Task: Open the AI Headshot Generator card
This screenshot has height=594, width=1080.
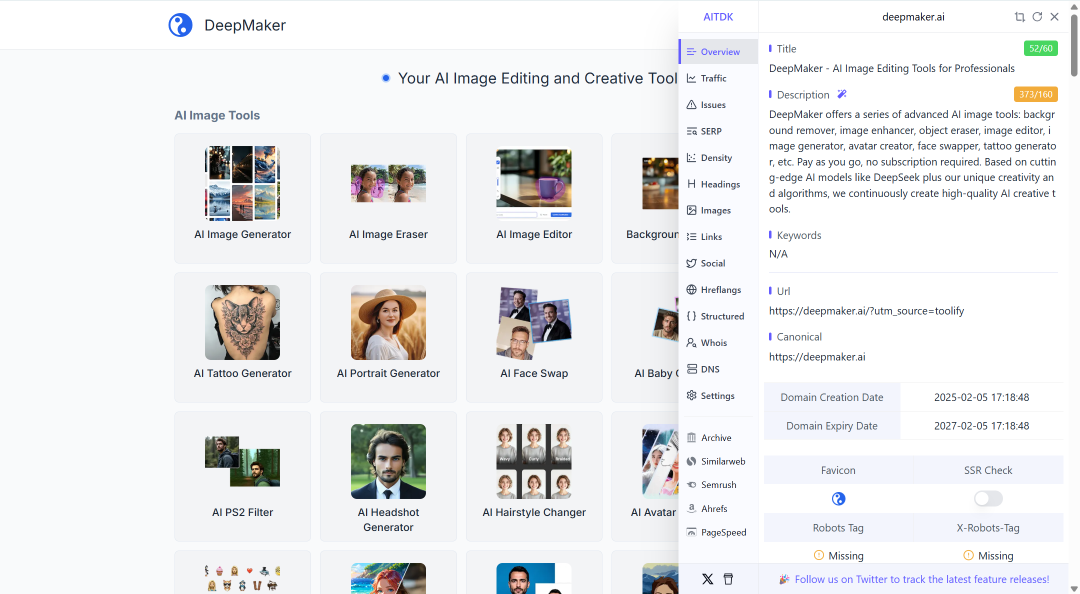Action: point(388,476)
